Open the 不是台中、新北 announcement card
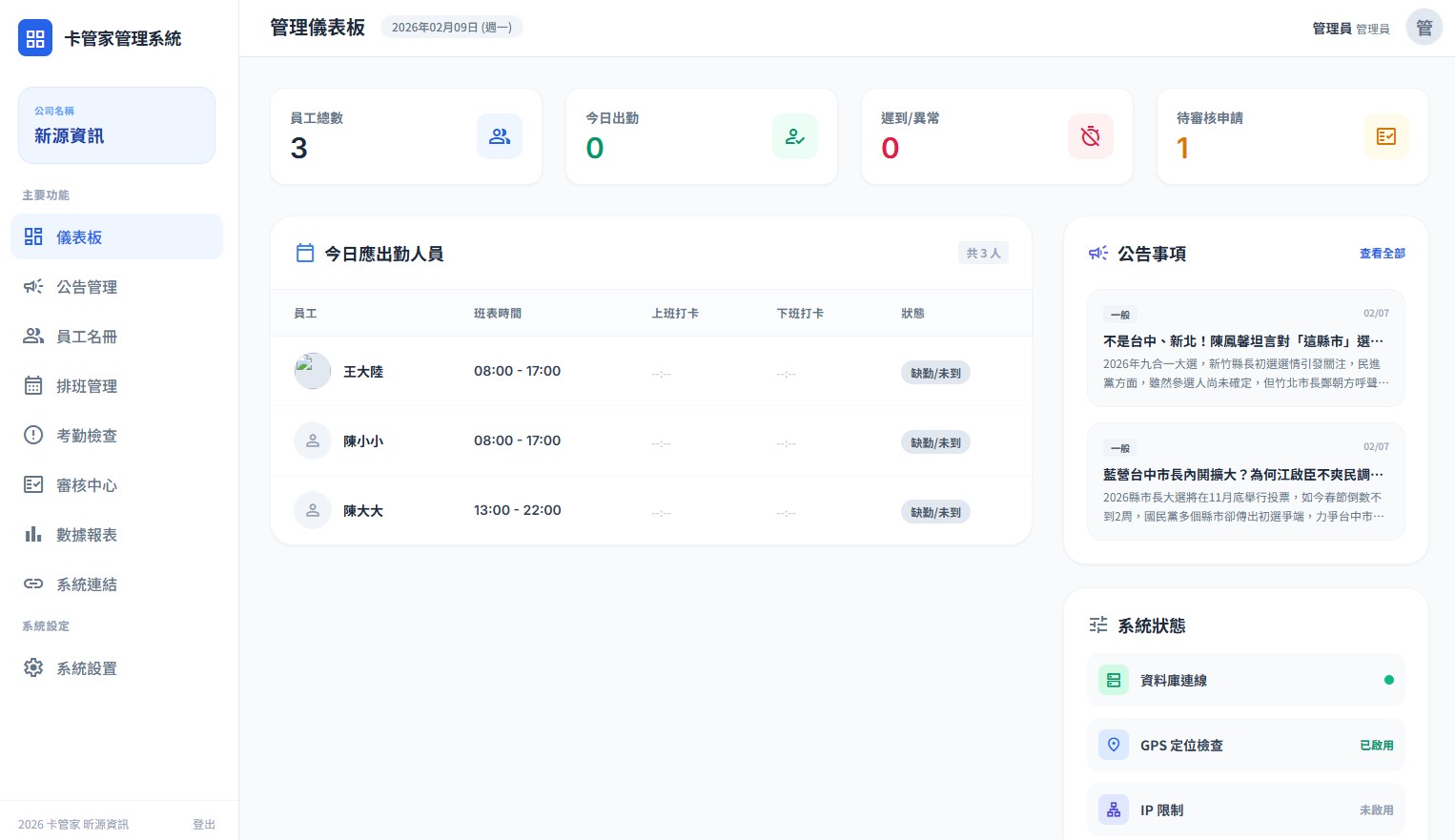 (x=1245, y=349)
